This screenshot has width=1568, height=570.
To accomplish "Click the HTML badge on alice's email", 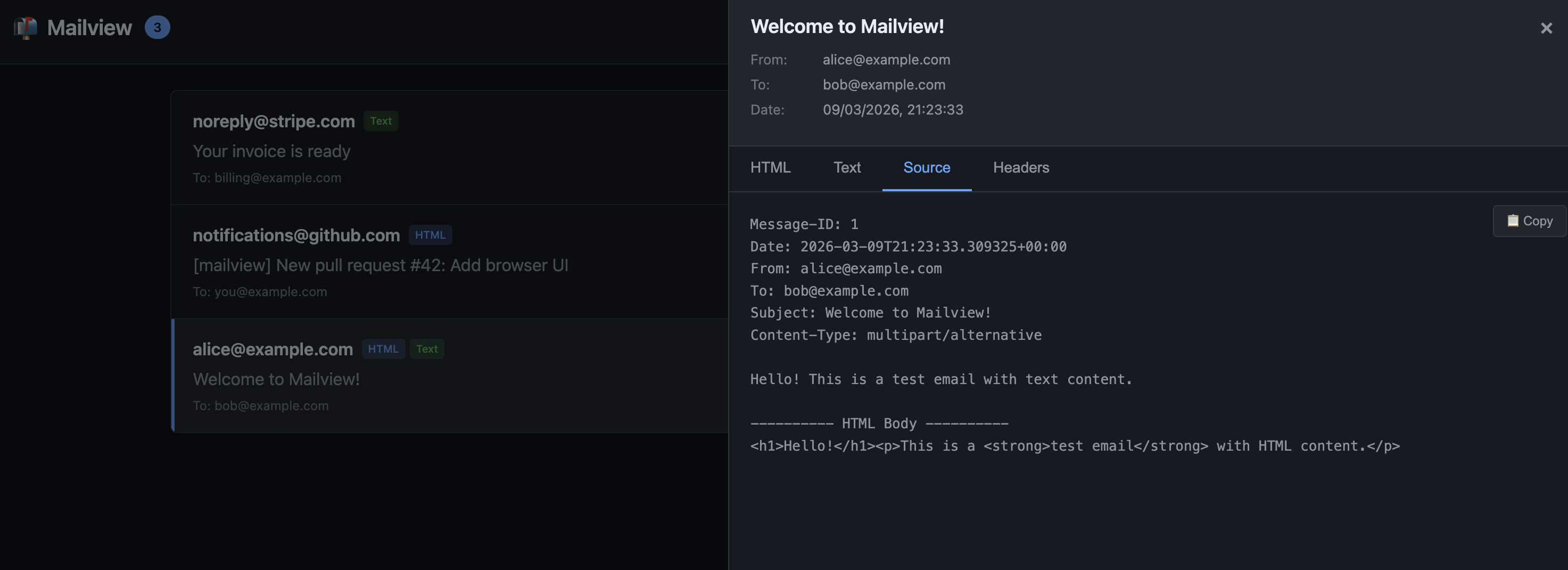I will coord(383,349).
